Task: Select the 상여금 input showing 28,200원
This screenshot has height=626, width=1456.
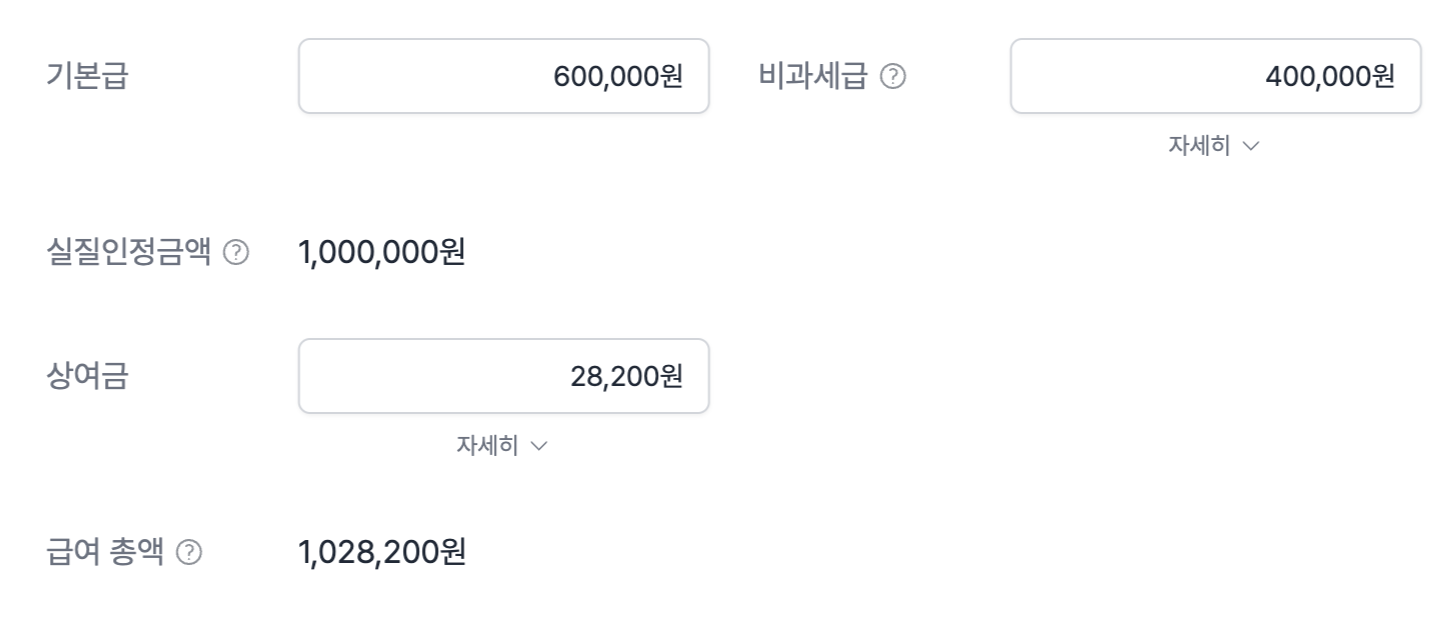Action: (503, 376)
